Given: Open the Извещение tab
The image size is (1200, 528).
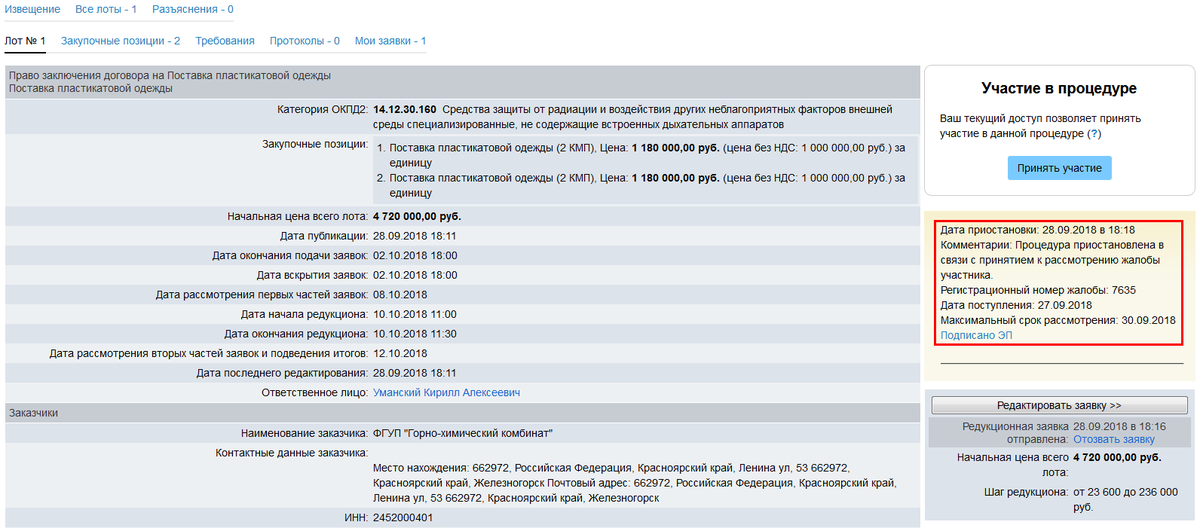Looking at the screenshot, I should (x=32, y=9).
